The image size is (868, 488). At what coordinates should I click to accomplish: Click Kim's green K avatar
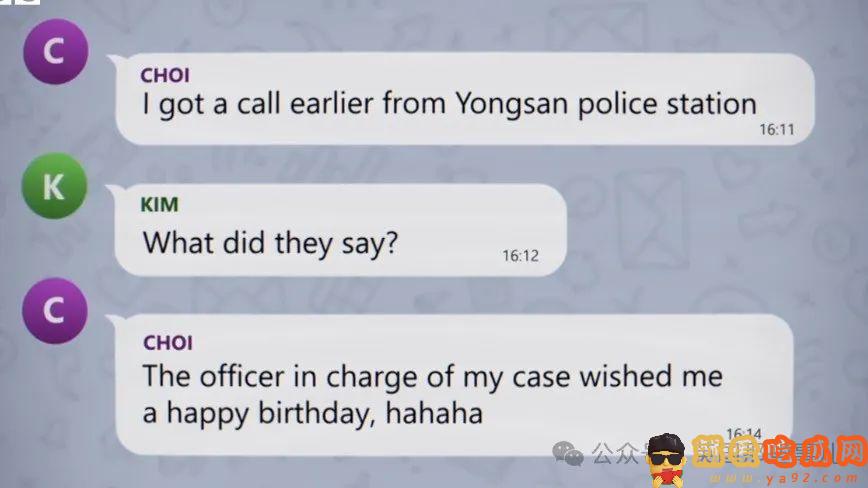tap(54, 186)
